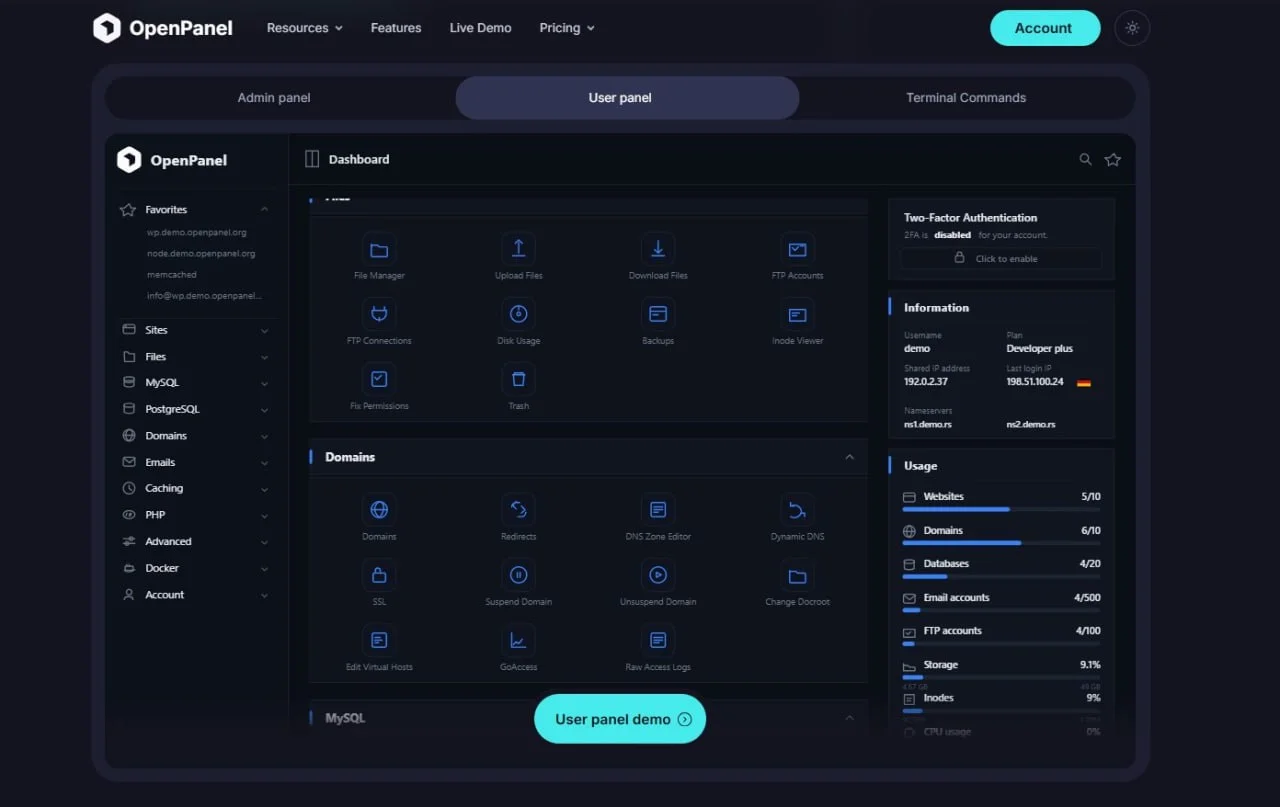
Task: Expand the Domains sidebar menu
Action: (x=196, y=436)
